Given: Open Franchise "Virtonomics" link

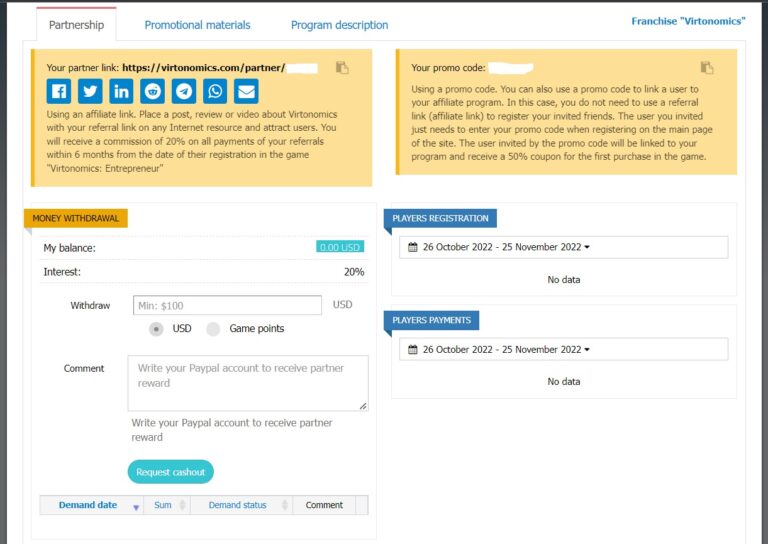Looking at the screenshot, I should pyautogui.click(x=688, y=21).
